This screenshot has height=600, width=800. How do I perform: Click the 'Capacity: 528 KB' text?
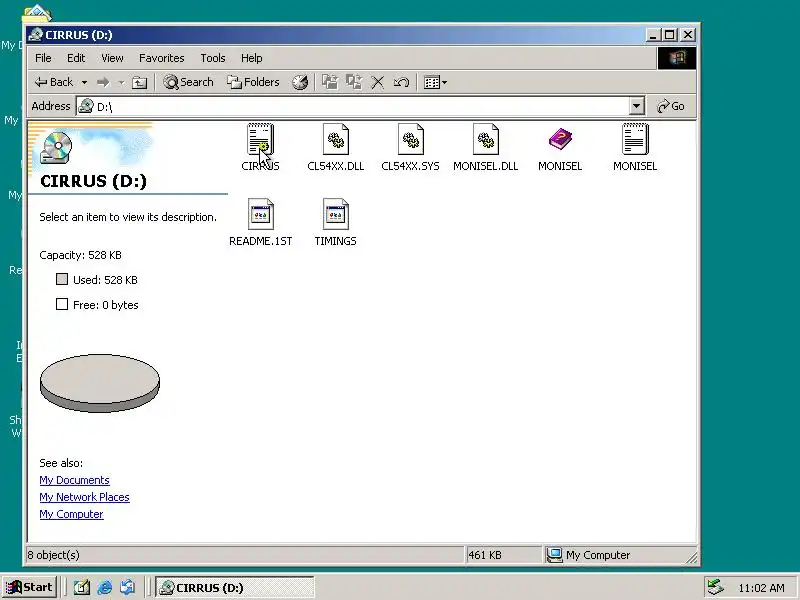81,255
